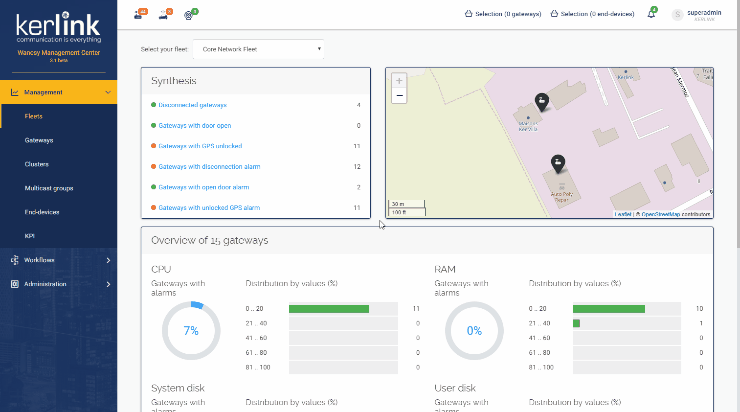Click the upper gateway marker on map
Image resolution: width=740 pixels, height=412 pixels.
click(541, 101)
